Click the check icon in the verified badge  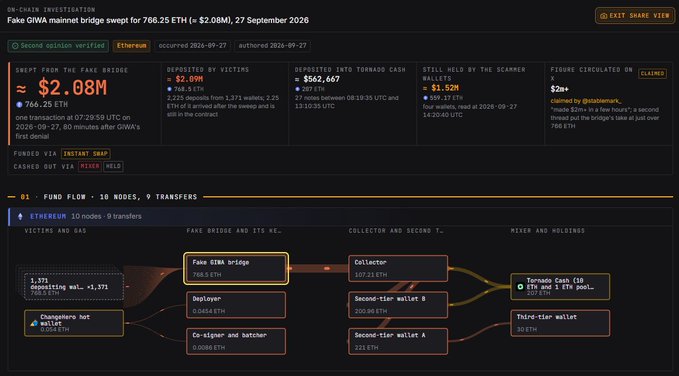15,46
